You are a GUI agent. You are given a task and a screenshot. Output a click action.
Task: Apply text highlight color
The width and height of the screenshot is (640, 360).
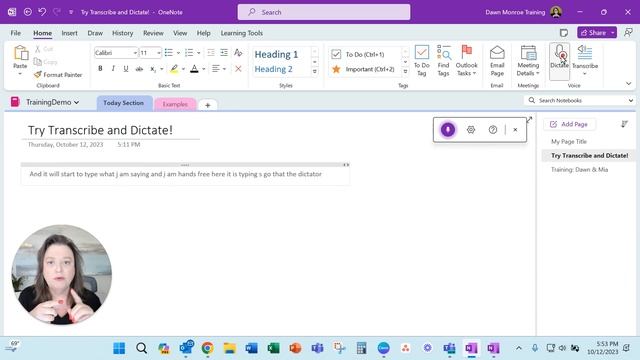point(174,69)
